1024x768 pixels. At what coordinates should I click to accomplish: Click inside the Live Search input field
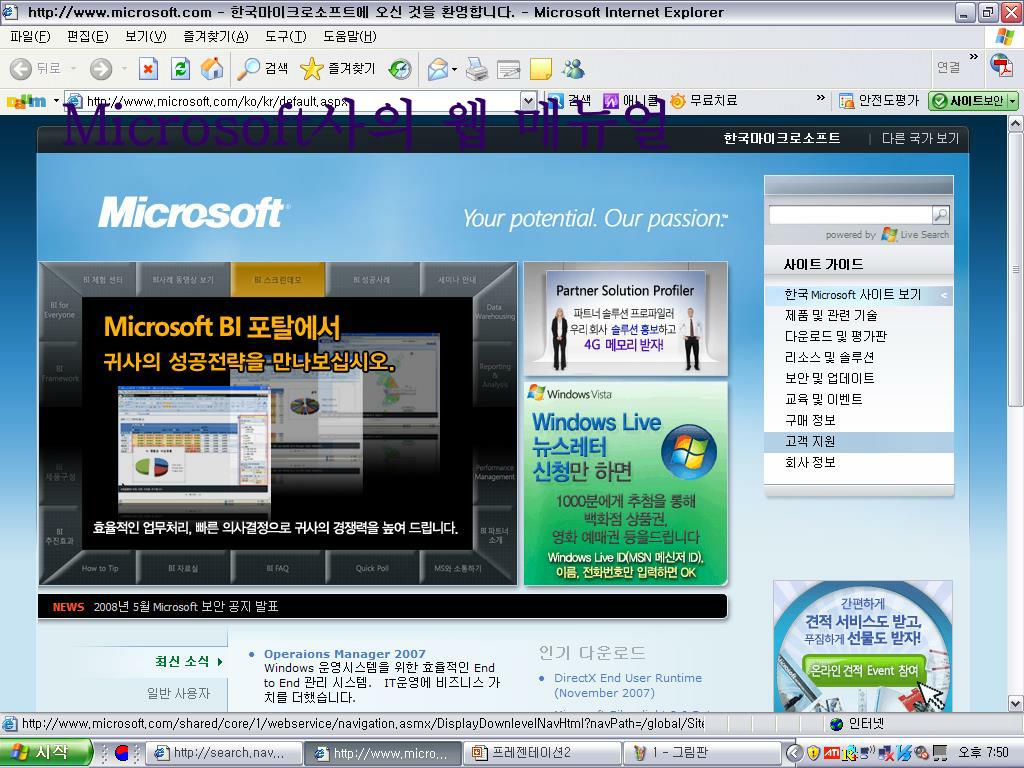pyautogui.click(x=850, y=214)
